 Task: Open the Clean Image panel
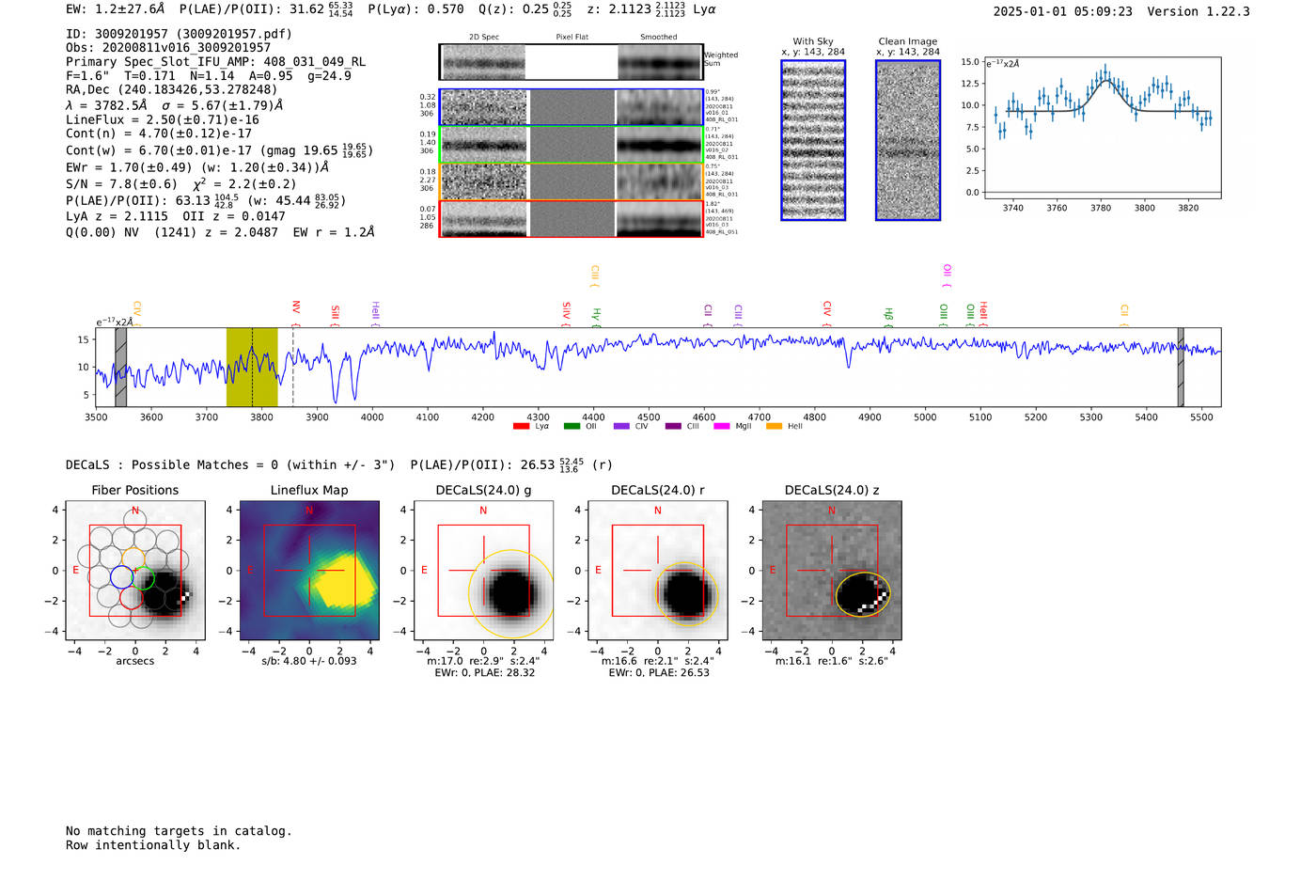click(x=908, y=140)
